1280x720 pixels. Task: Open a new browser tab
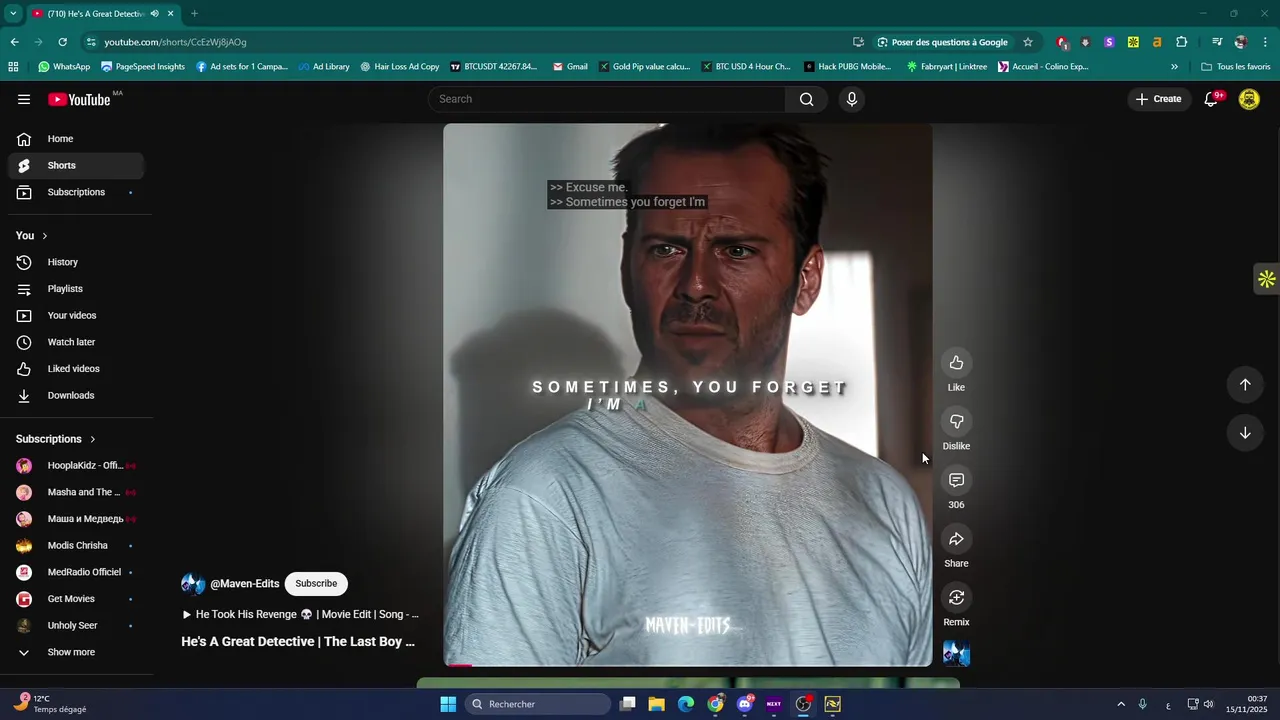tap(194, 14)
